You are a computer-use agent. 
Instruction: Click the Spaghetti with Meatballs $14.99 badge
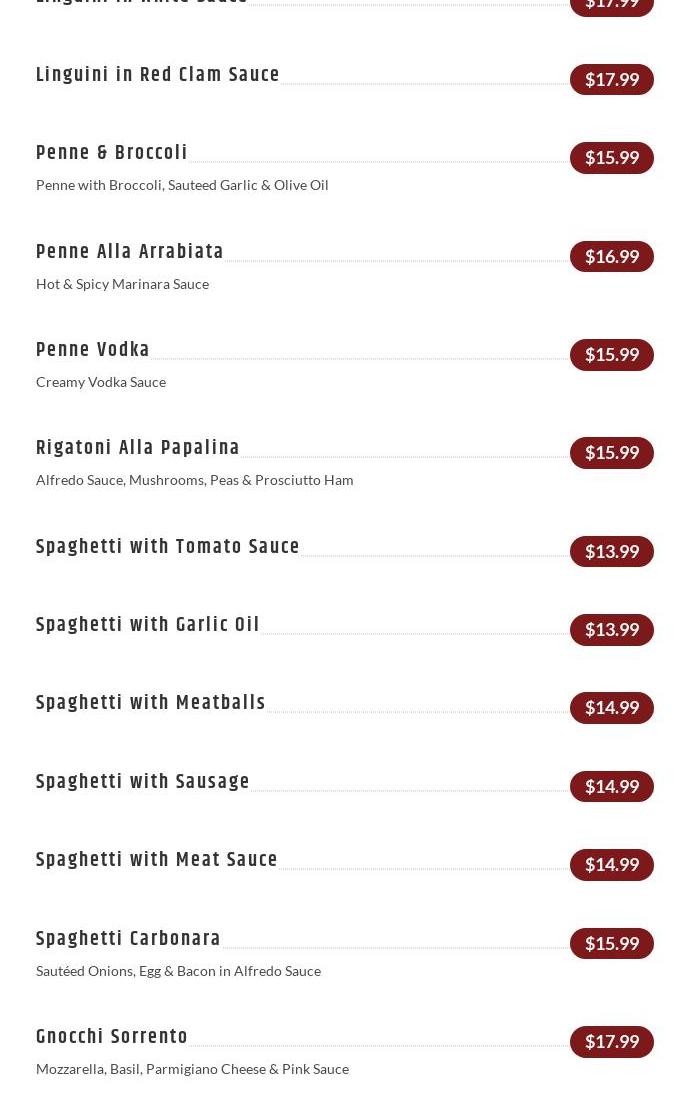coord(612,708)
